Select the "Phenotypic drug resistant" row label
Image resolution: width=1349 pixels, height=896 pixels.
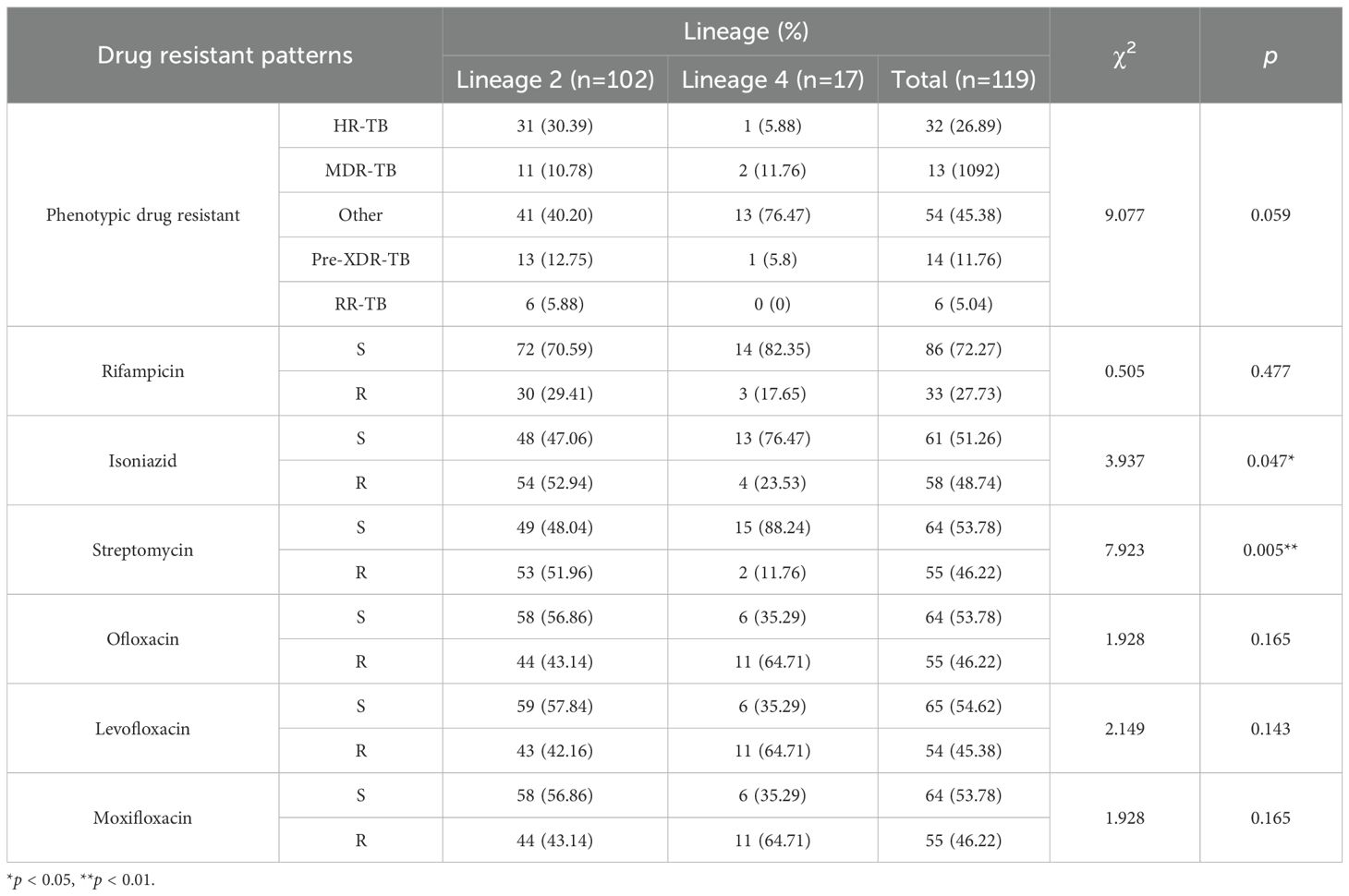pos(143,215)
